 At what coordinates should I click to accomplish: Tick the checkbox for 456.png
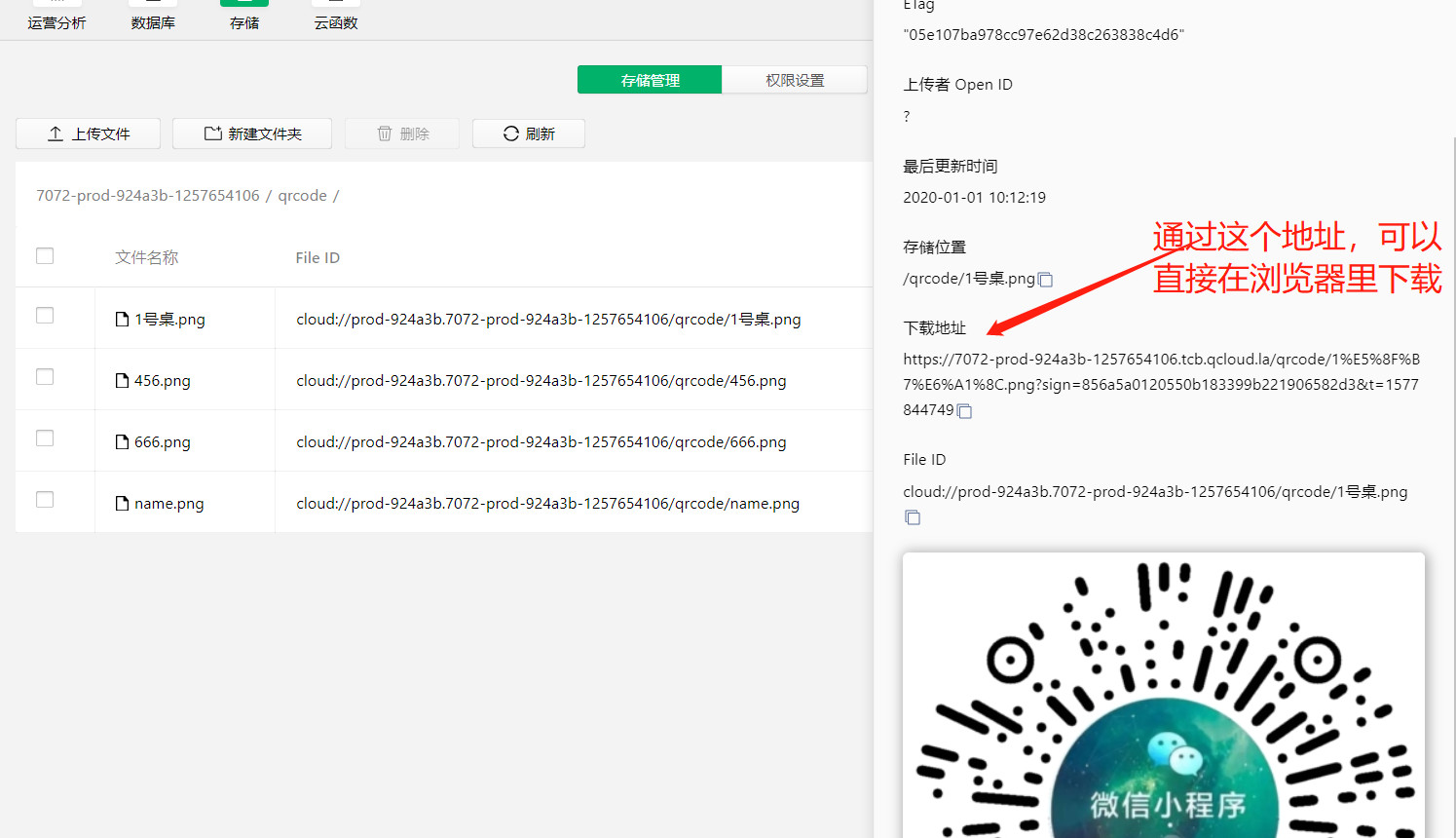(x=44, y=376)
